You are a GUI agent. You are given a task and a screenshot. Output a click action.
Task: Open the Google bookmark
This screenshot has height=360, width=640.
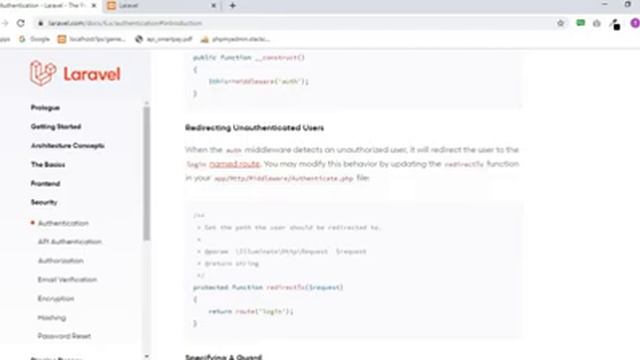[35, 39]
